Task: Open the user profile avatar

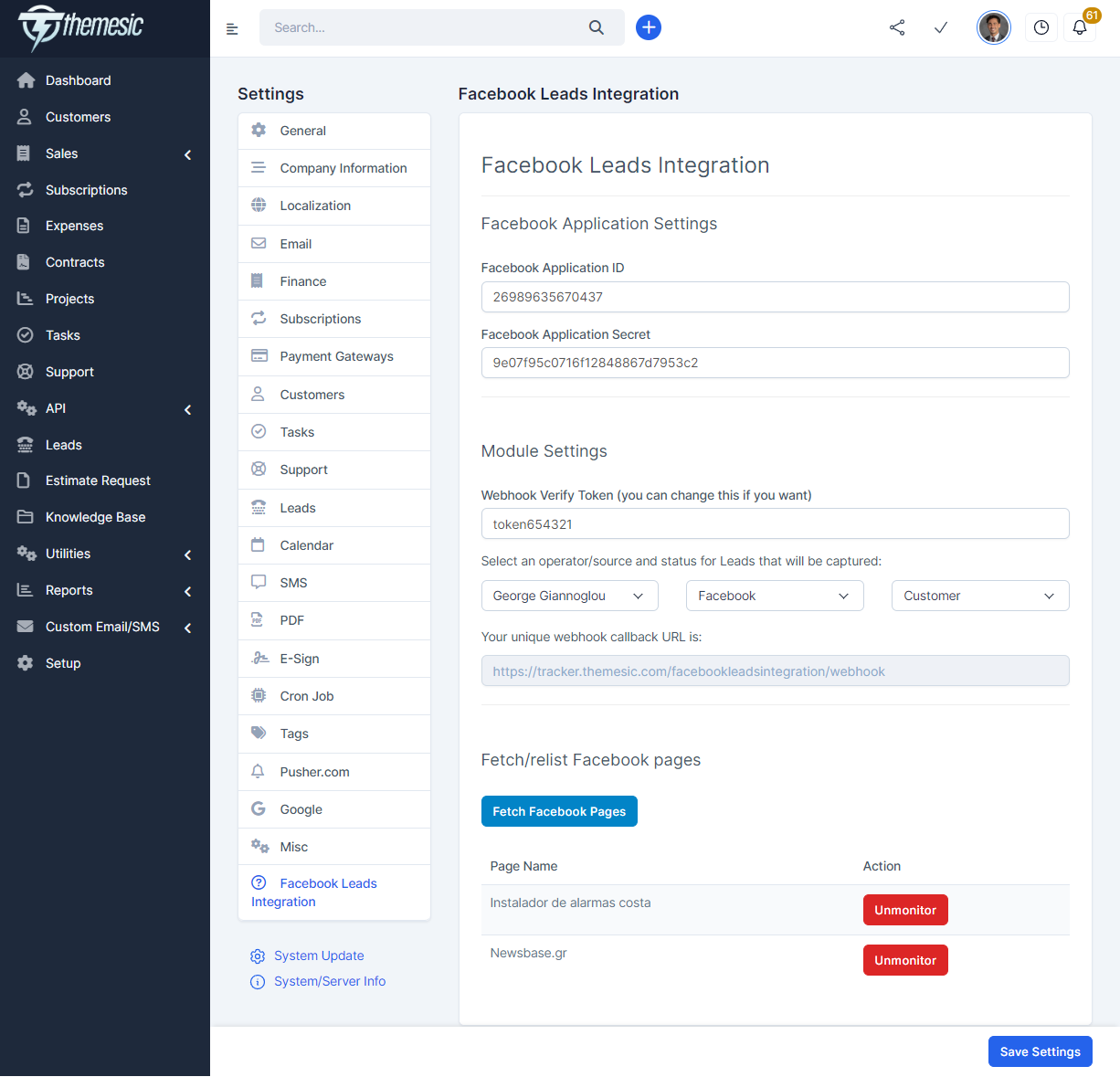Action: coord(994,27)
